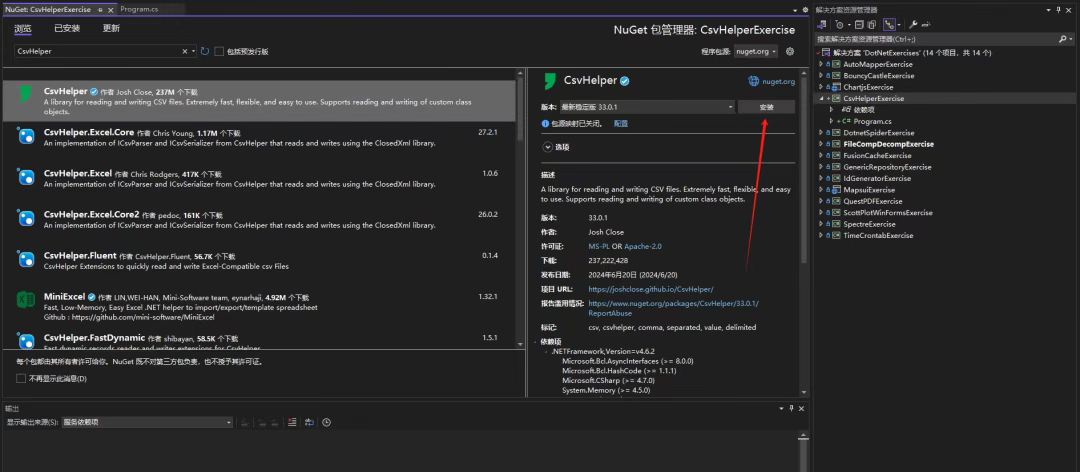Select the CsvHelper.FastDynamic package row
The image size is (1080, 472).
point(259,340)
